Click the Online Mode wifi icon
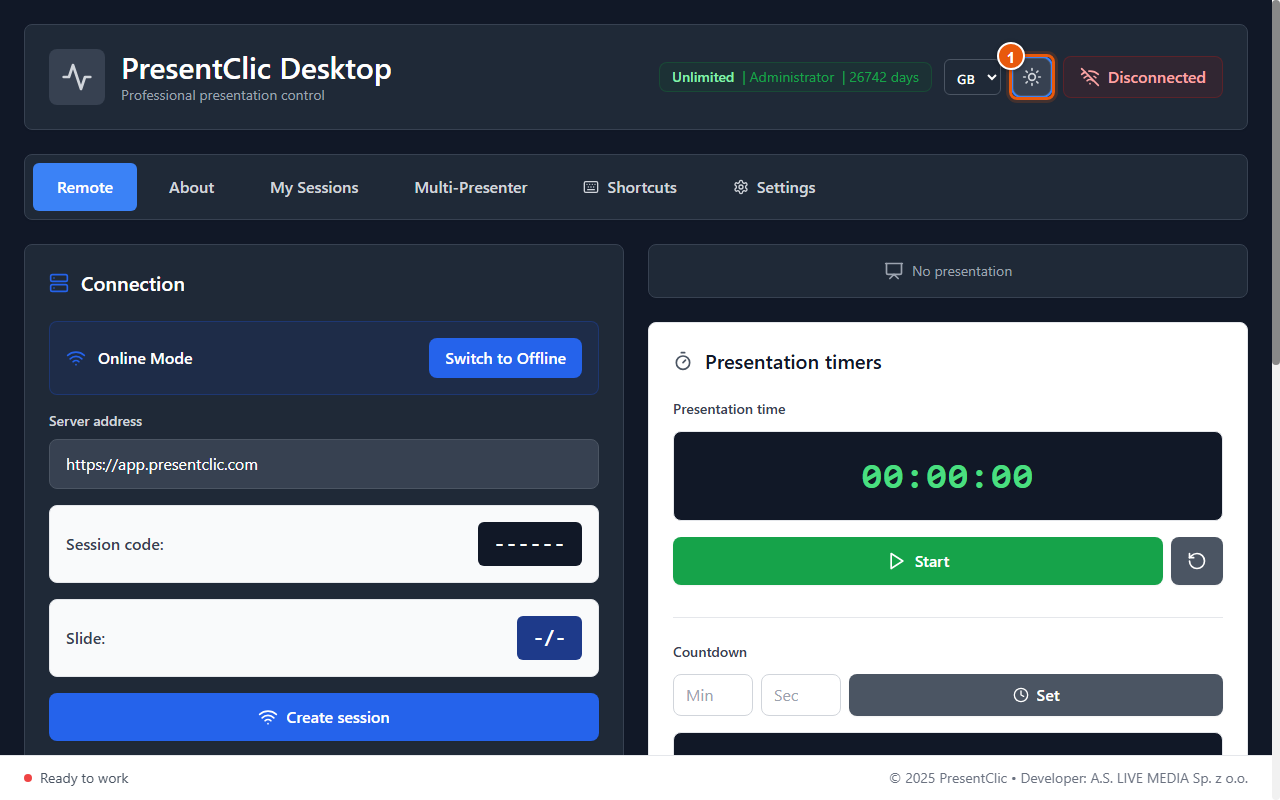Image resolution: width=1280 pixels, height=800 pixels. coord(76,358)
